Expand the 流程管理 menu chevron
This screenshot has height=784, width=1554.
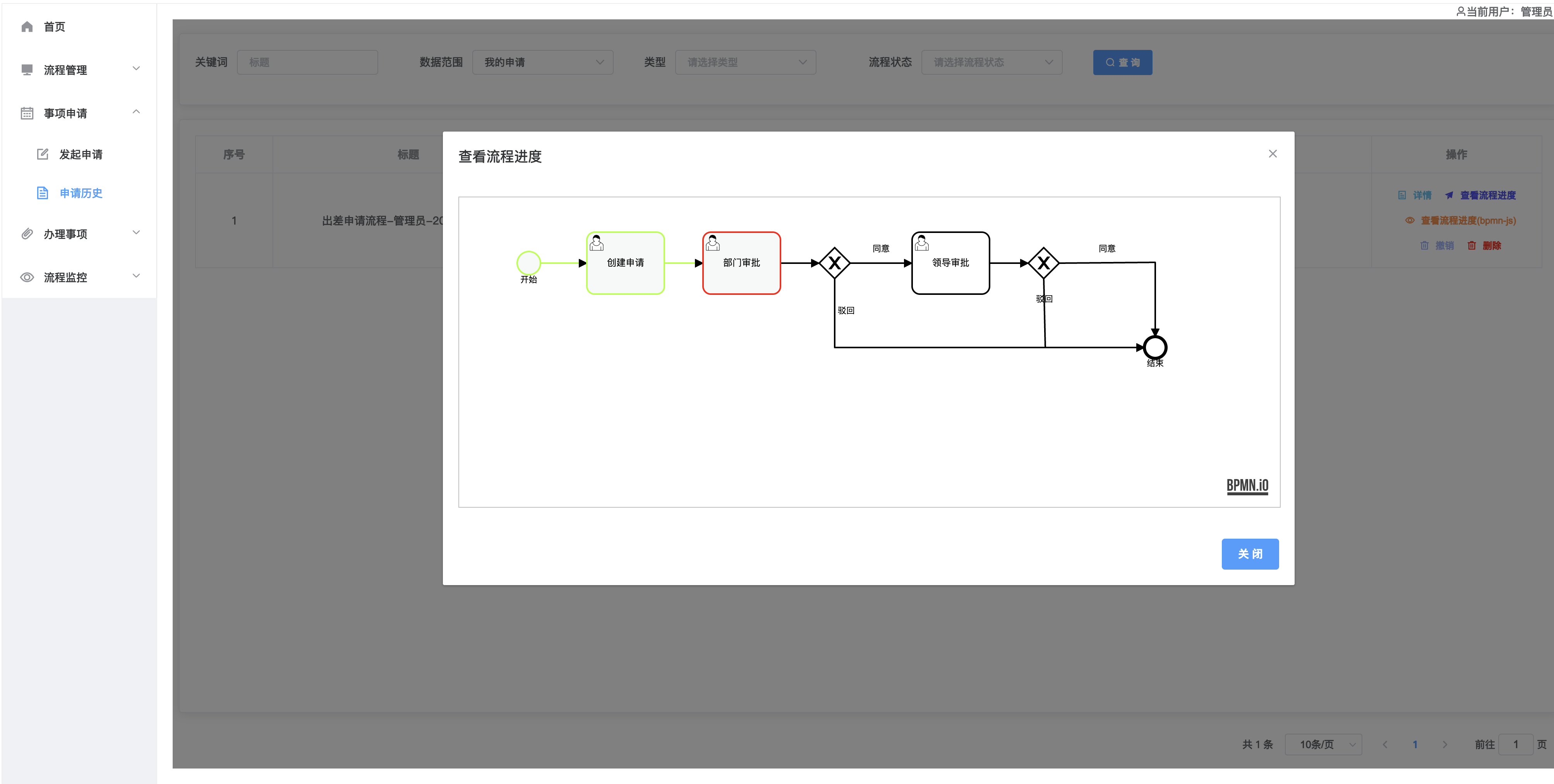[136, 69]
